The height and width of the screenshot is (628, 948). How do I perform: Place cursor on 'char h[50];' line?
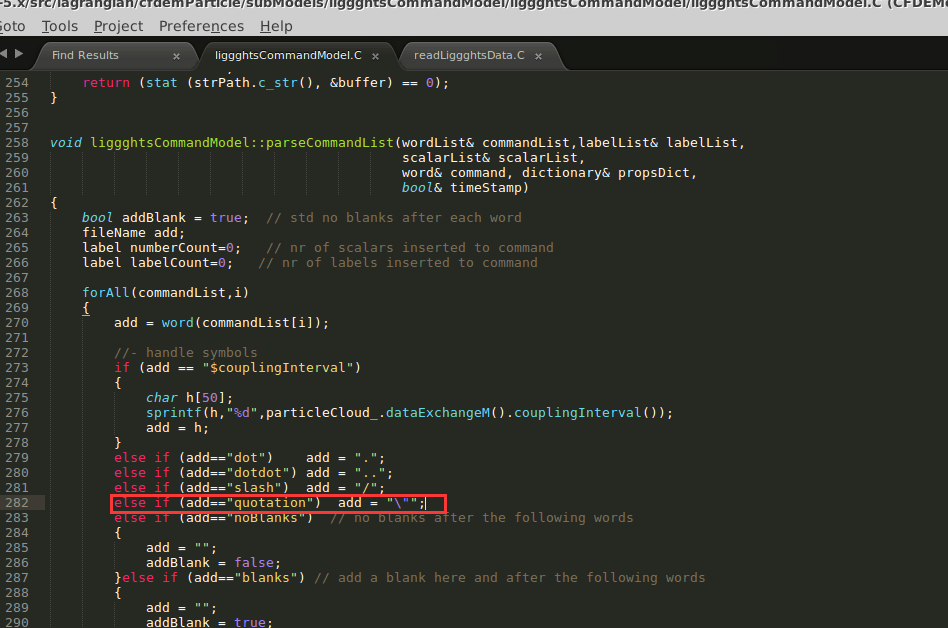[x=189, y=398]
